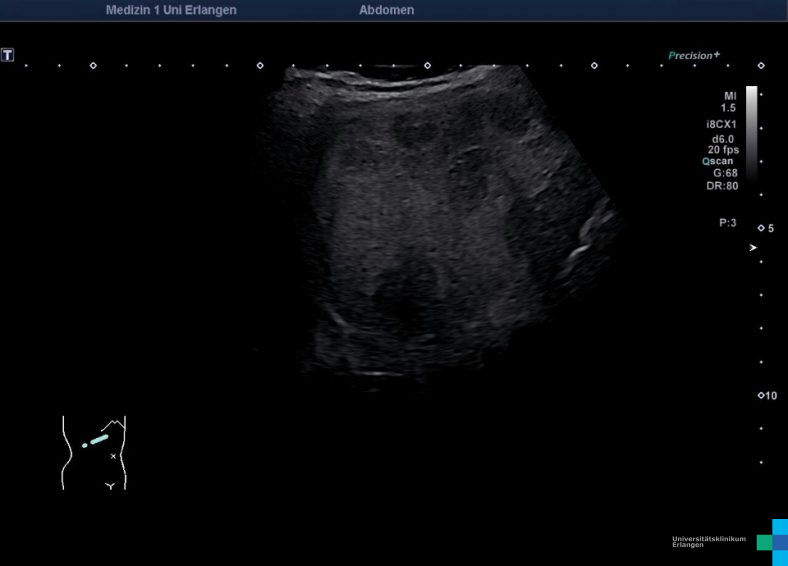Viewport: 788px width, 566px height.
Task: Click the 10 cm depth diamond marker
Action: 761,396
